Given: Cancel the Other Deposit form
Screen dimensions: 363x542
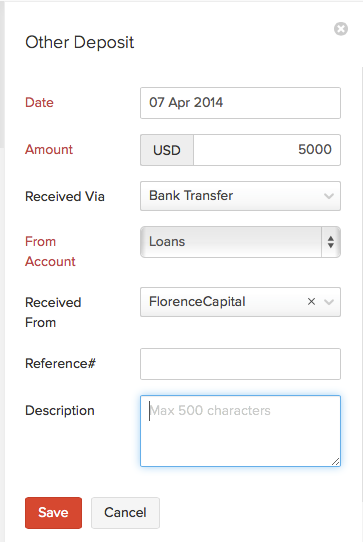Looking at the screenshot, I should 125,513.
